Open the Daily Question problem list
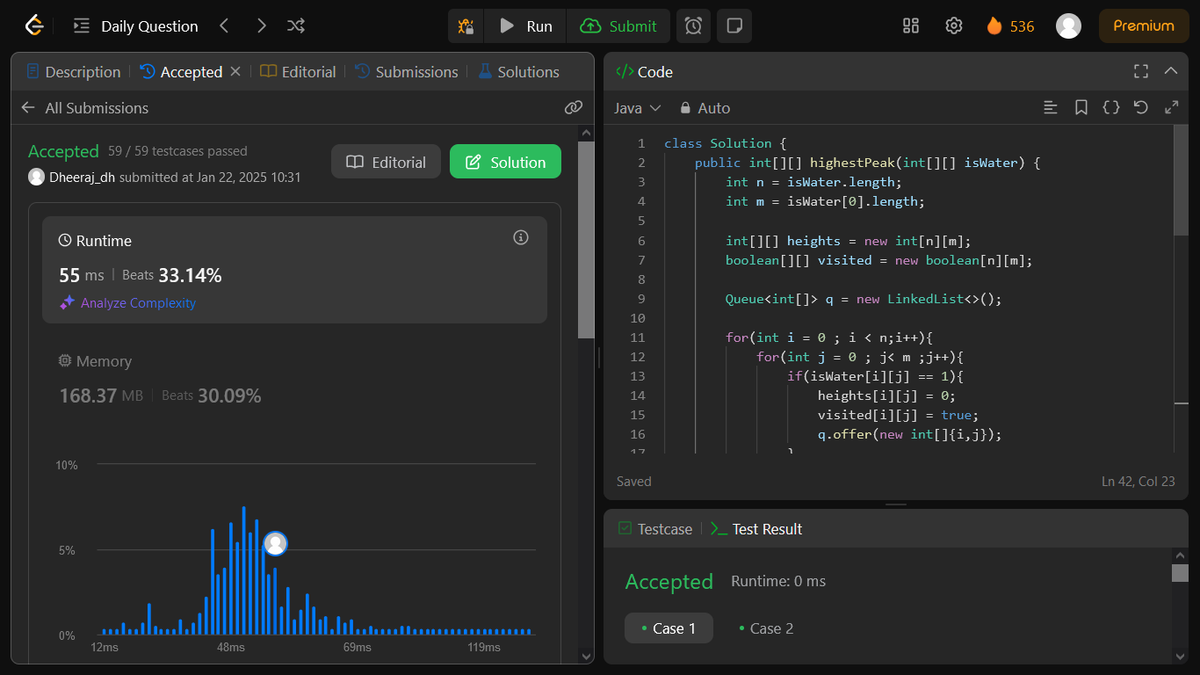Screen dimensions: 1200x675 pyautogui.click(x=136, y=26)
